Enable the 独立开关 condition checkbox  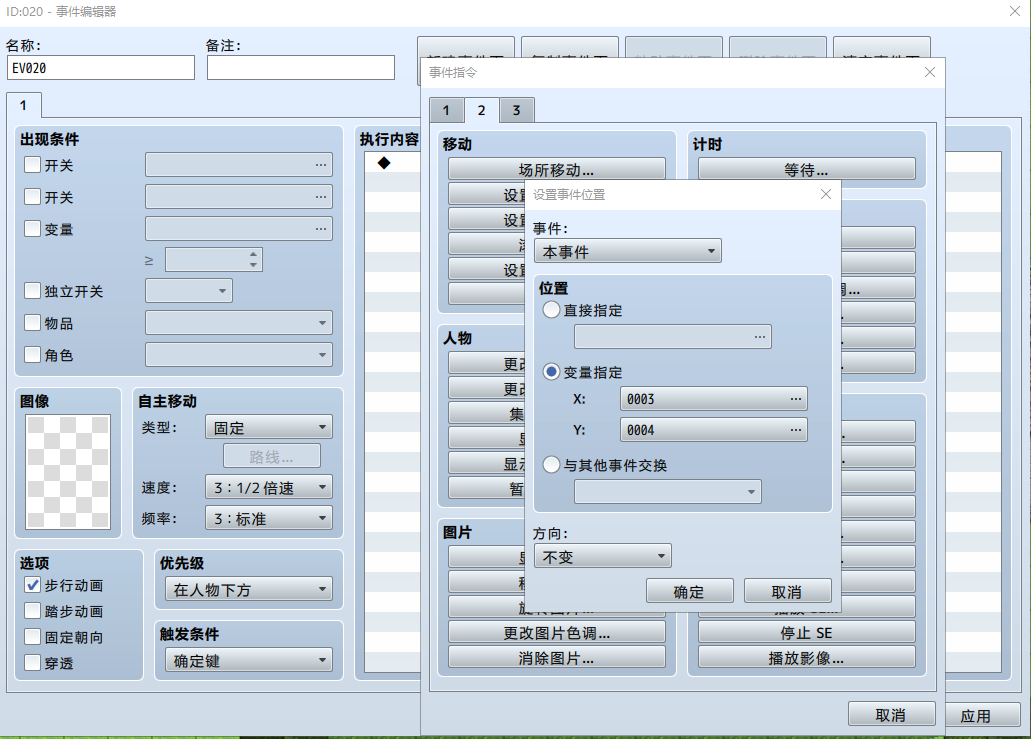(32, 291)
